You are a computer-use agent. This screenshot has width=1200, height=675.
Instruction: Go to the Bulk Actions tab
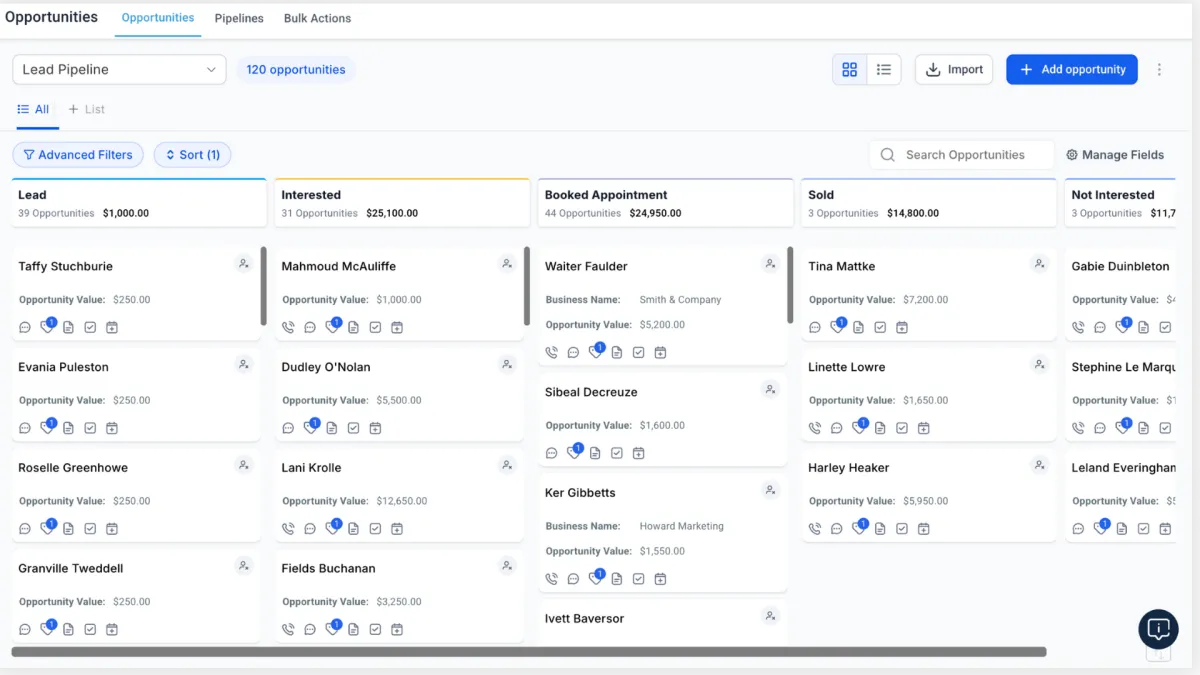(317, 18)
